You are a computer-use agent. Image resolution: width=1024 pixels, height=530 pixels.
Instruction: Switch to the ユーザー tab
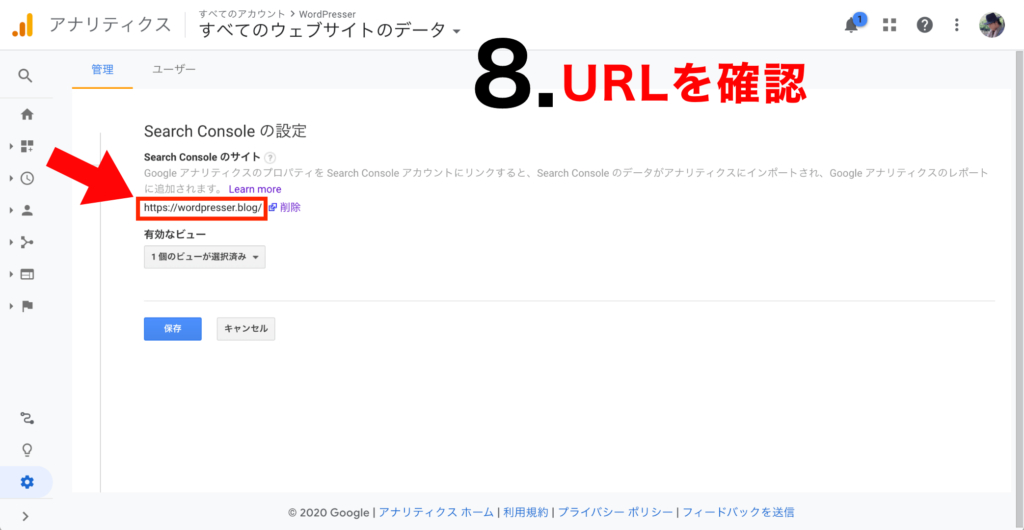pyautogui.click(x=174, y=69)
